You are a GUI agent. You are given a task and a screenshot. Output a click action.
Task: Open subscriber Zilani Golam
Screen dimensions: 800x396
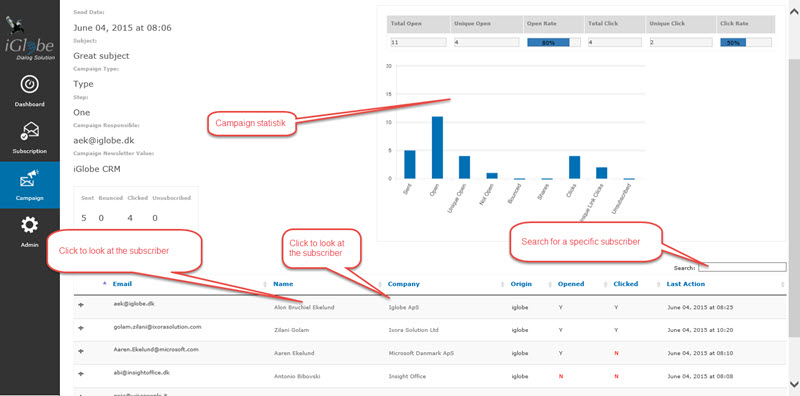click(x=291, y=330)
